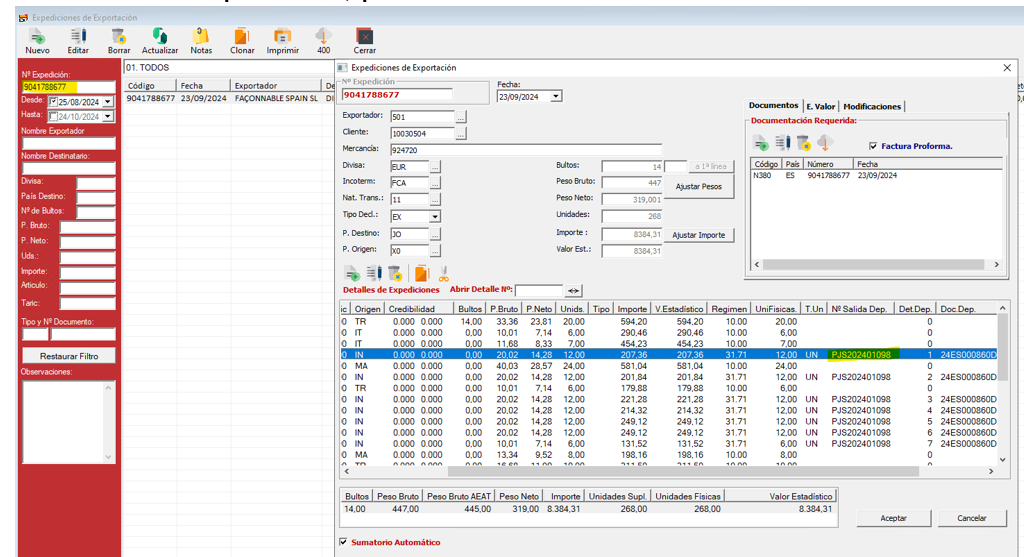This screenshot has width=1024, height=557.
Task: Toggle the Hasta date checkbox
Action: 53,116
